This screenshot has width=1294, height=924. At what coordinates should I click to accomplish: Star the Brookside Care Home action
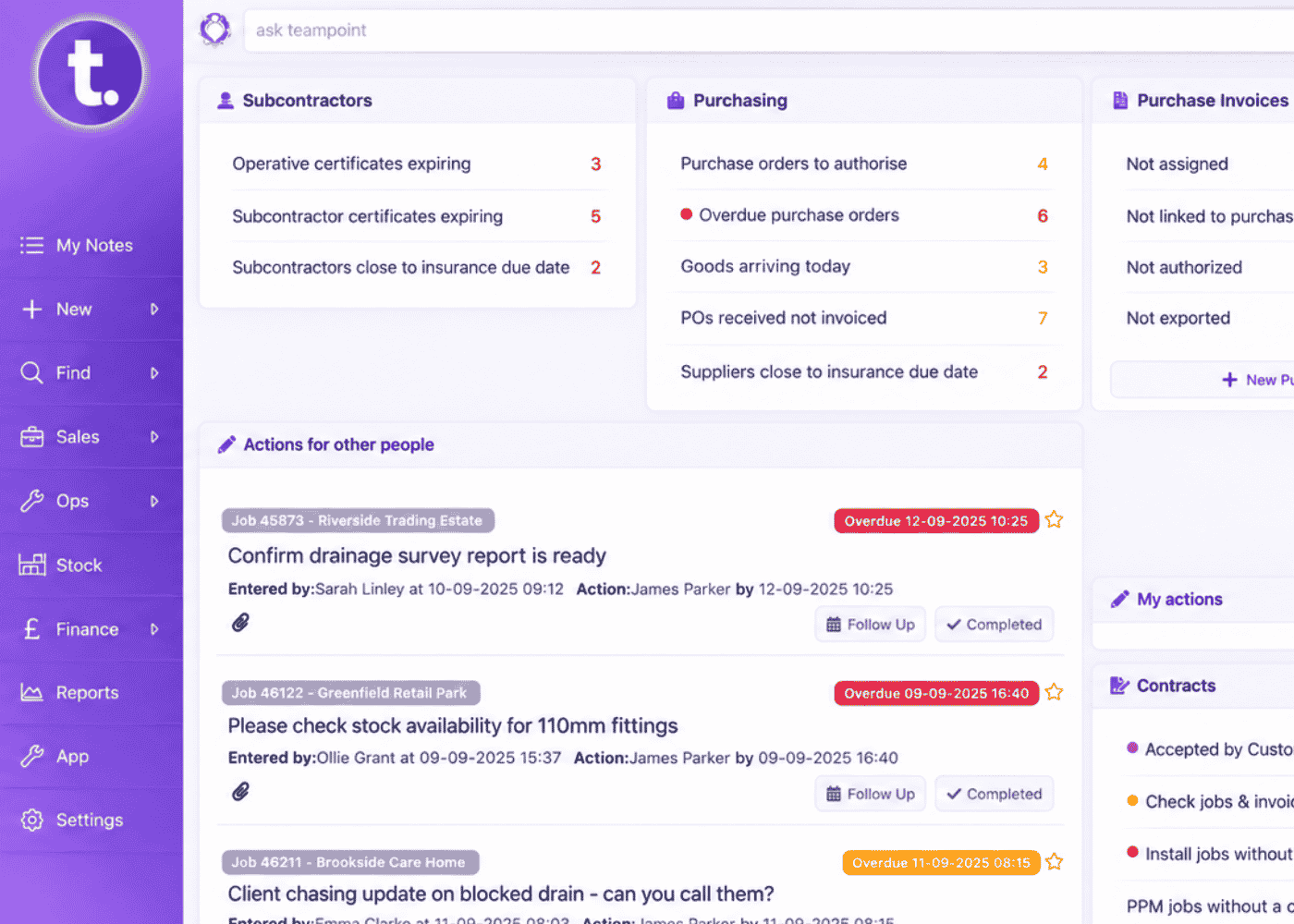[1054, 862]
